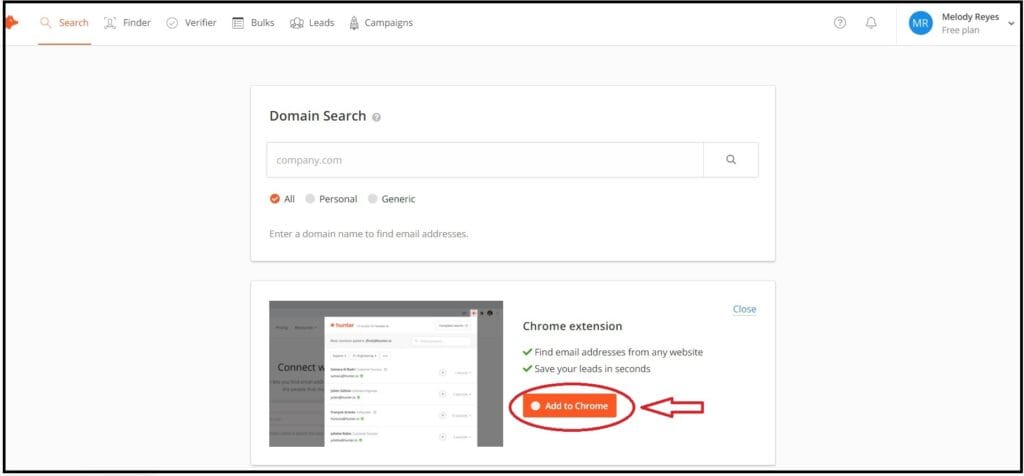Expand the Melody Reyes account dropdown arrow
The height and width of the screenshot is (476, 1024).
pos(1012,24)
